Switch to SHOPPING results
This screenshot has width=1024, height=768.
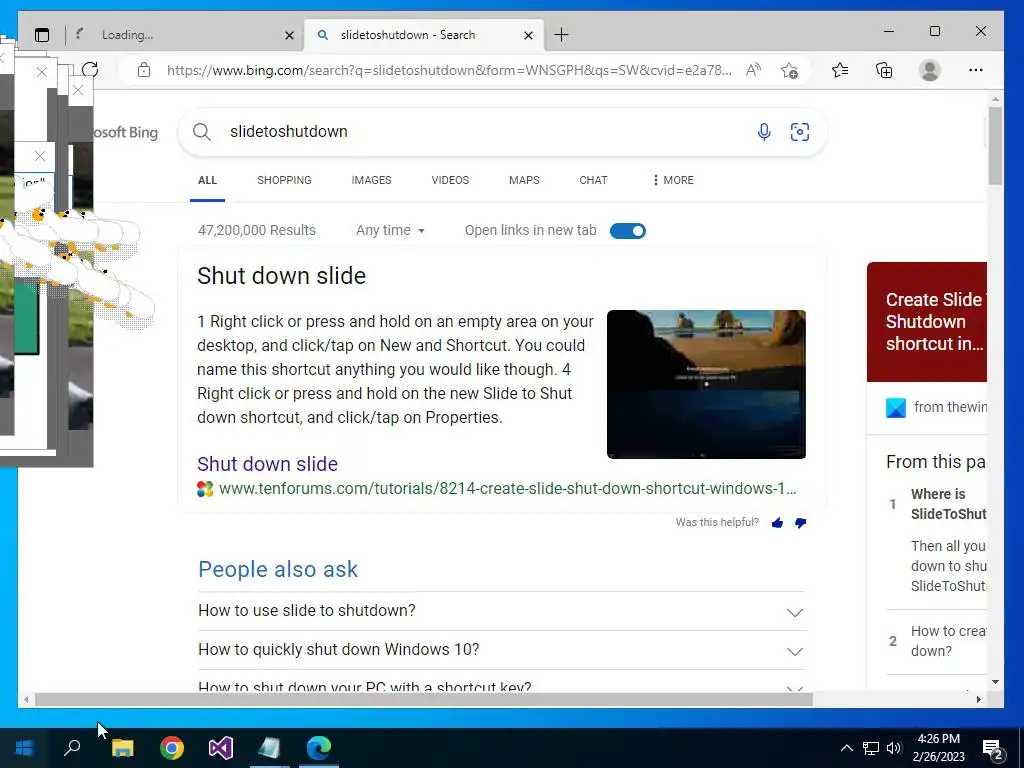pos(284,180)
